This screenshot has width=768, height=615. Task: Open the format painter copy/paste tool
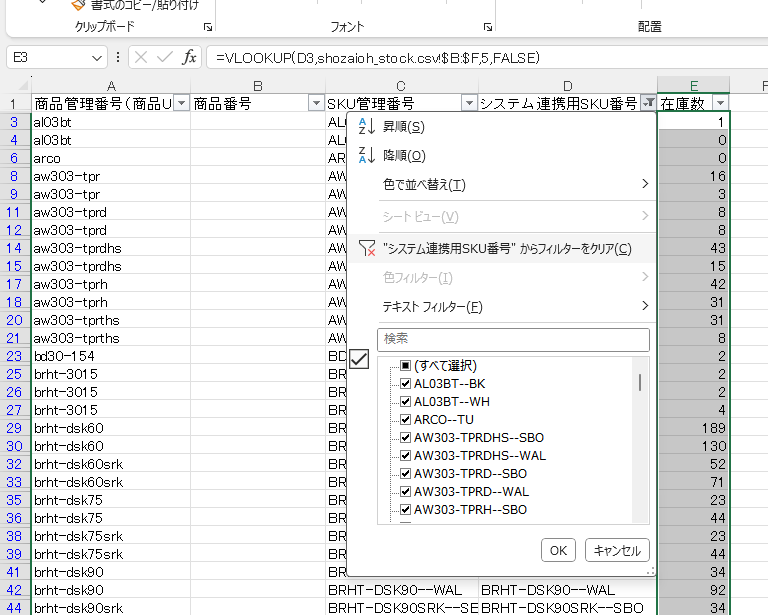point(135,5)
